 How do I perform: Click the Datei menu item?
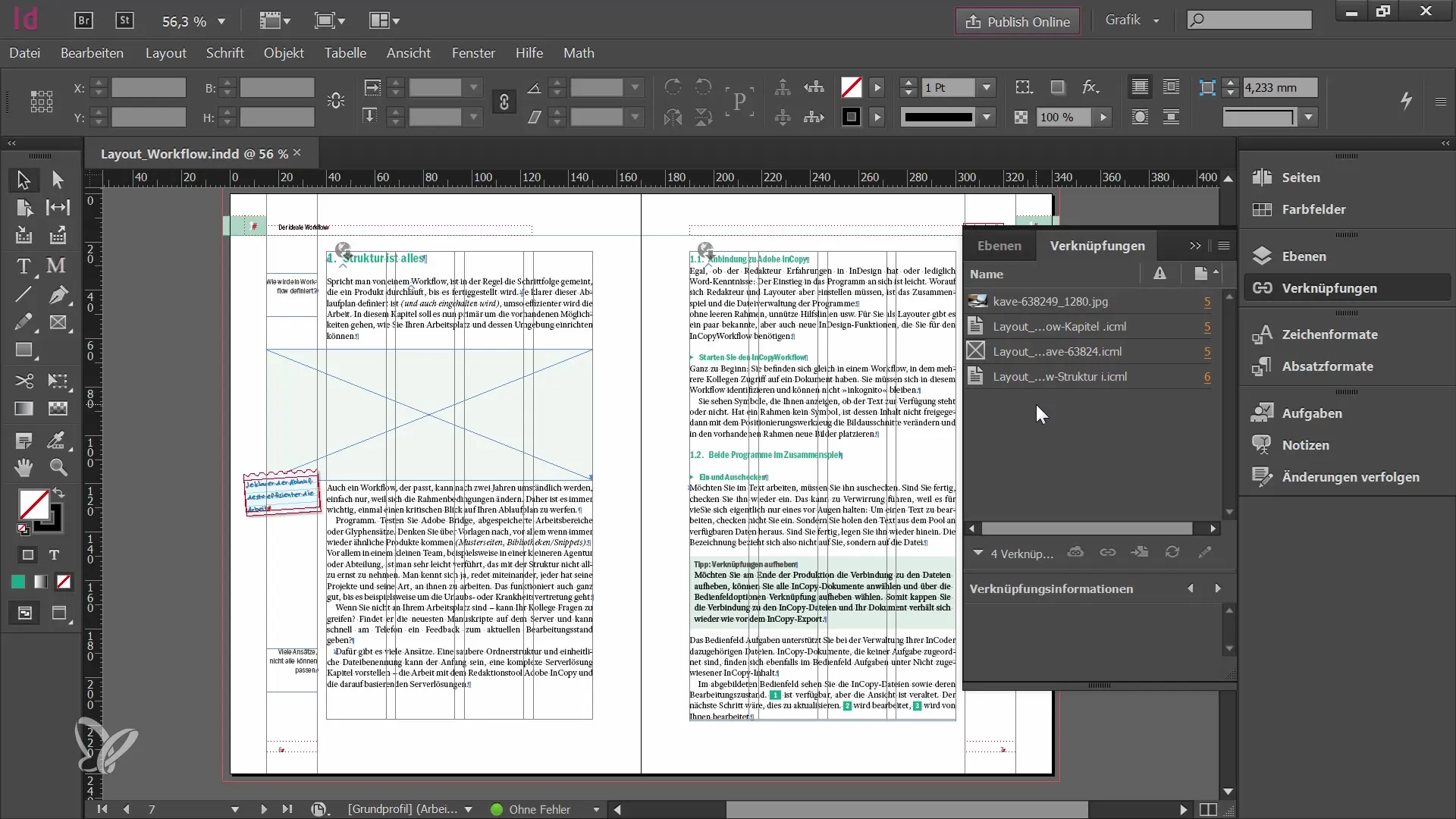coord(24,52)
